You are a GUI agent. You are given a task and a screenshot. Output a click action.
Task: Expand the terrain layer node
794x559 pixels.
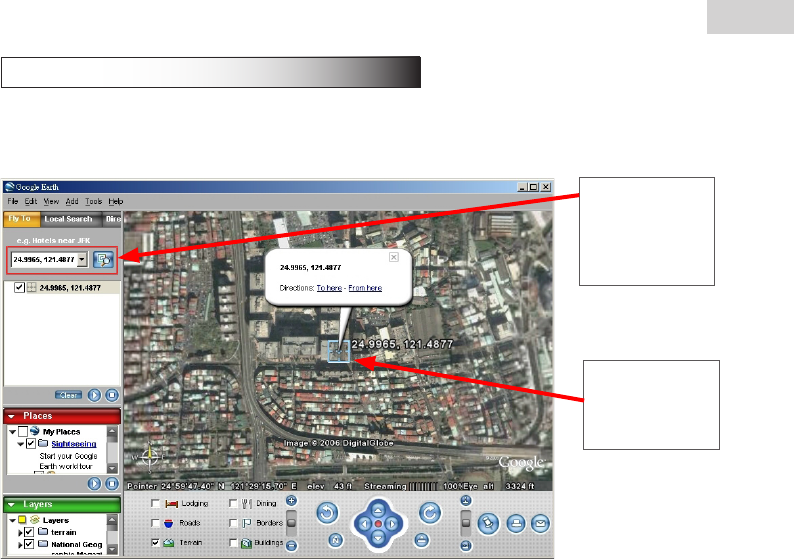[x=20, y=533]
